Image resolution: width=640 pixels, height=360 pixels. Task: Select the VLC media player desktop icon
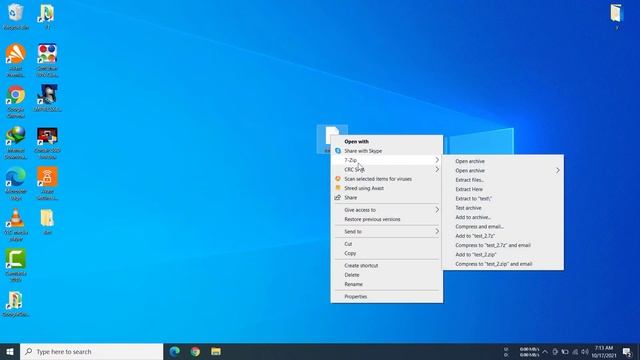tap(16, 224)
